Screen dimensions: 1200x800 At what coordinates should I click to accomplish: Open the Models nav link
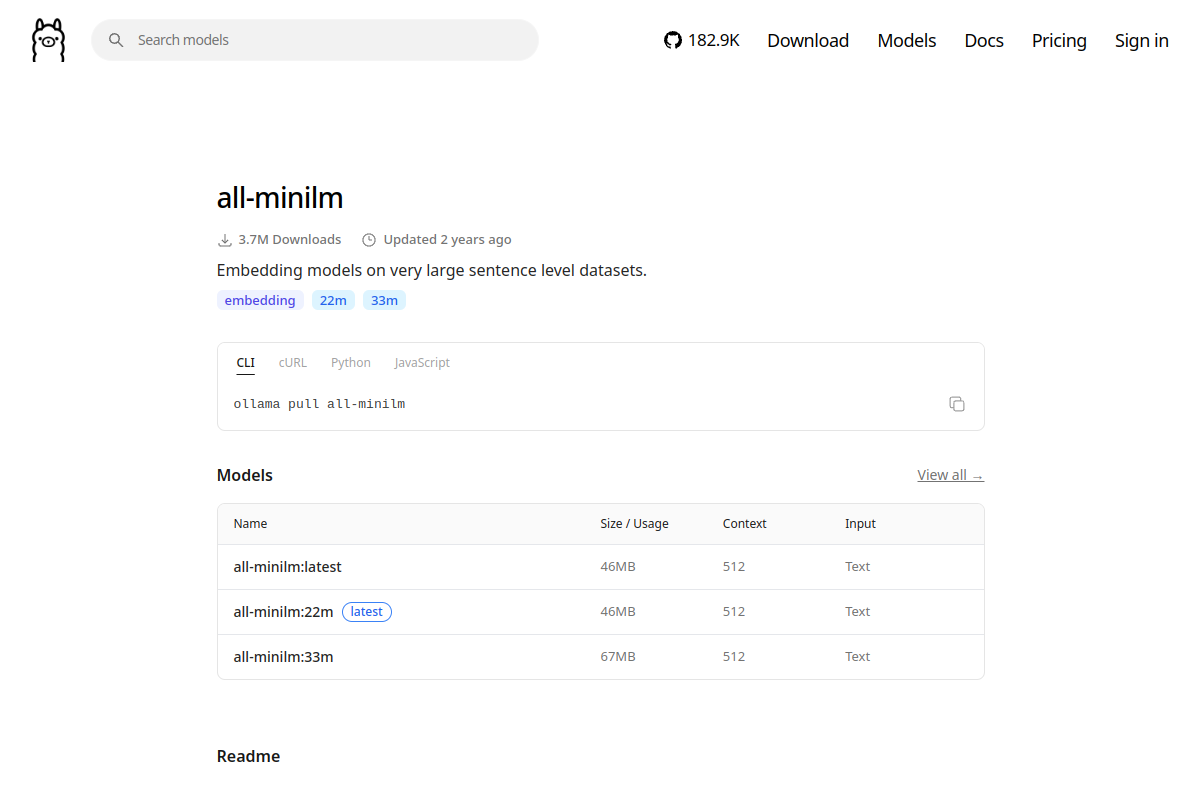(x=907, y=40)
